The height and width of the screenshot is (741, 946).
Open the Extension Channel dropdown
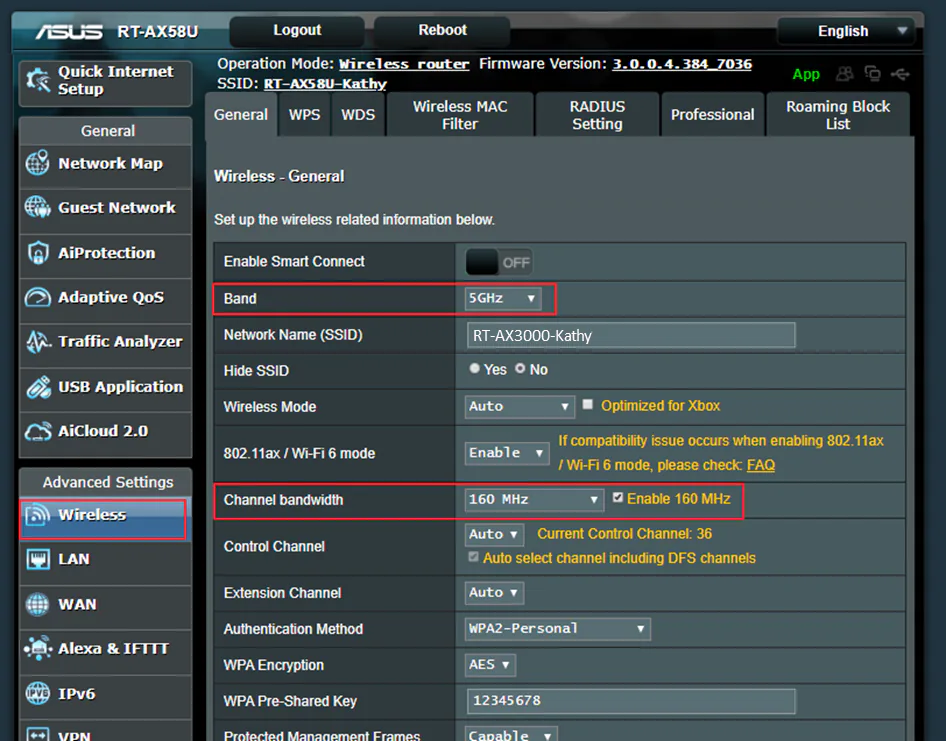click(x=494, y=593)
